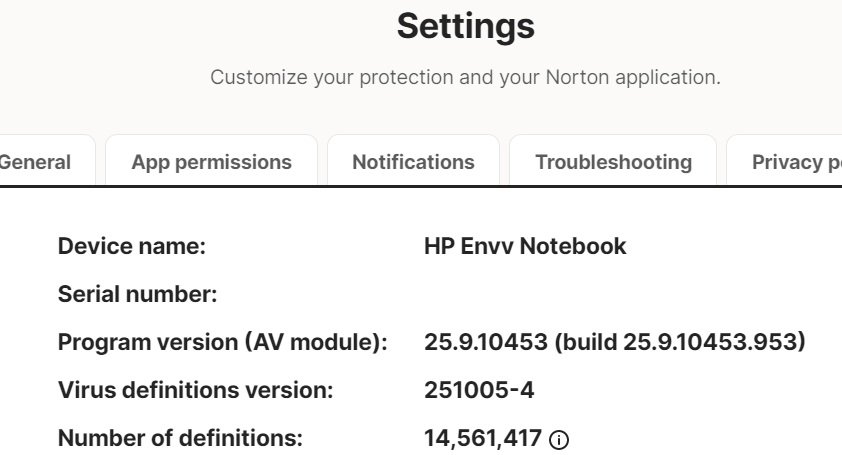The image size is (842, 455).
Task: Go to the Notifications tab
Action: click(413, 162)
